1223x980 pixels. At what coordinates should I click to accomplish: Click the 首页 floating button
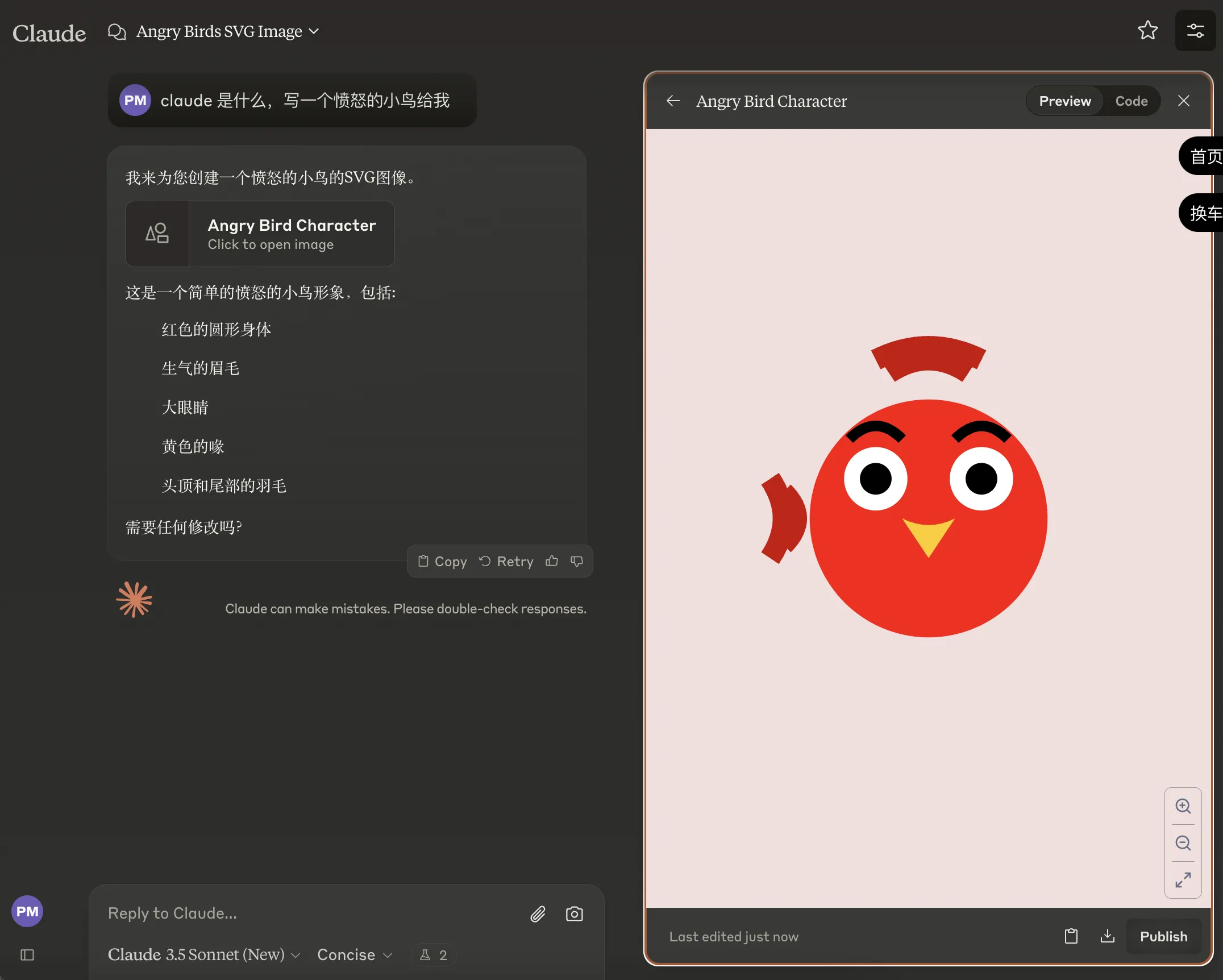[x=1201, y=156]
